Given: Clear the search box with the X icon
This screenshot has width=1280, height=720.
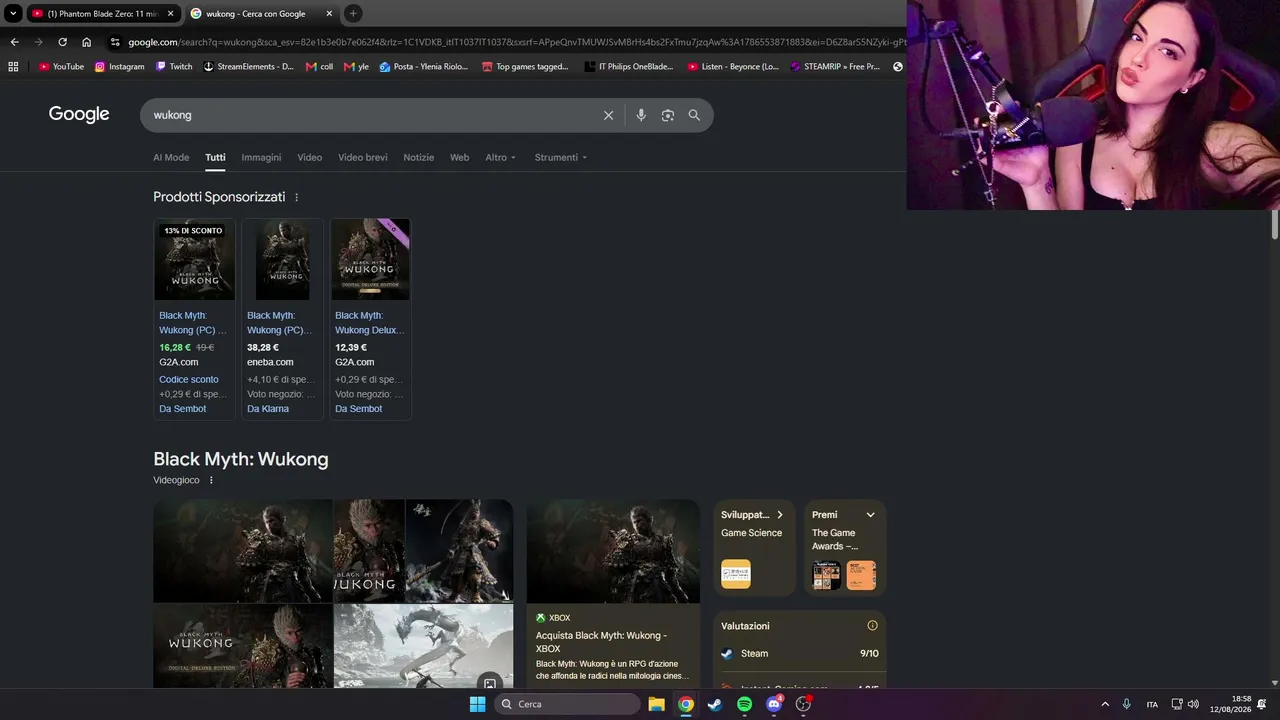Looking at the screenshot, I should (x=608, y=115).
